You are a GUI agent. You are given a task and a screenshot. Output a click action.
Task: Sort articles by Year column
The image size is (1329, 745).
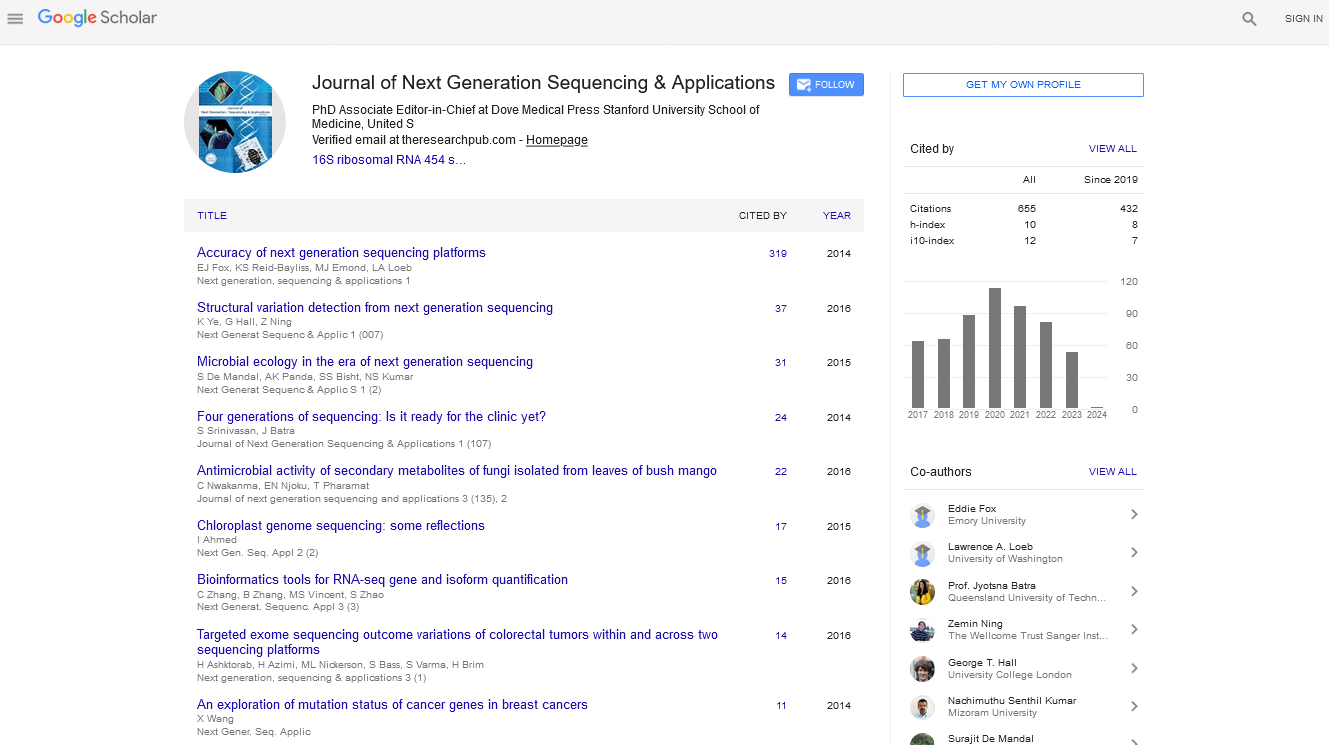click(x=836, y=216)
